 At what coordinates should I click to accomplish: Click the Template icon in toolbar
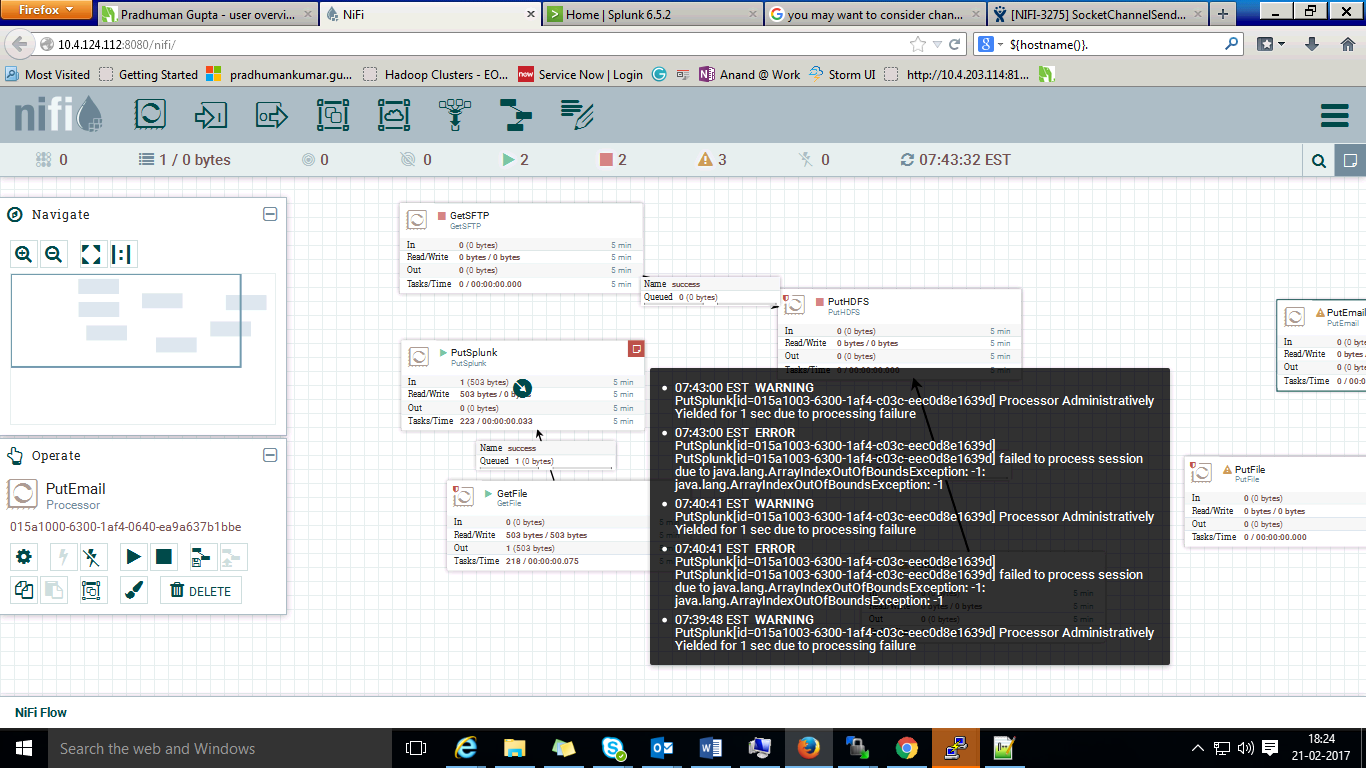pos(515,115)
